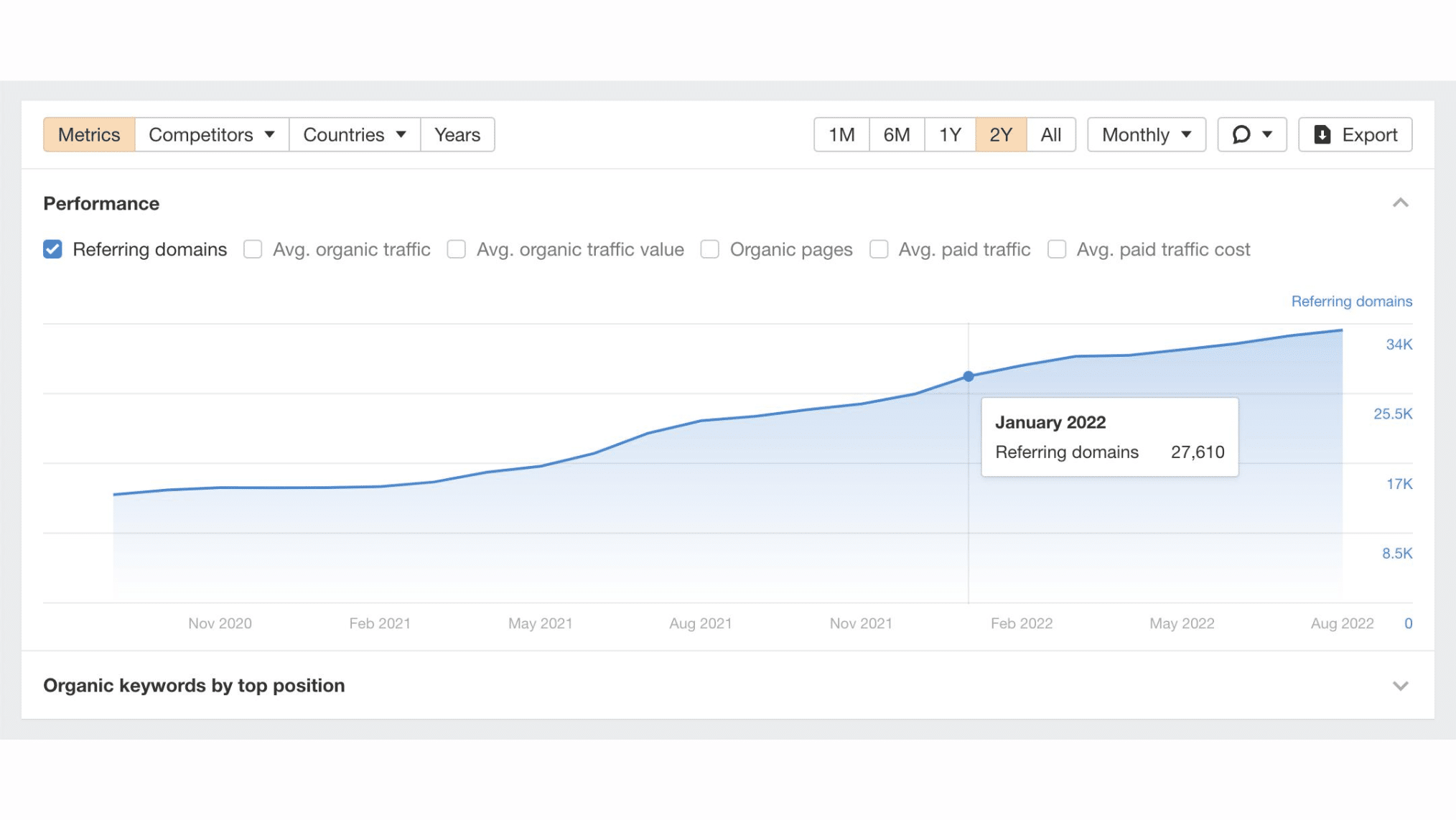The height and width of the screenshot is (820, 1456).
Task: Open the Competitors dropdown
Action: 212,134
